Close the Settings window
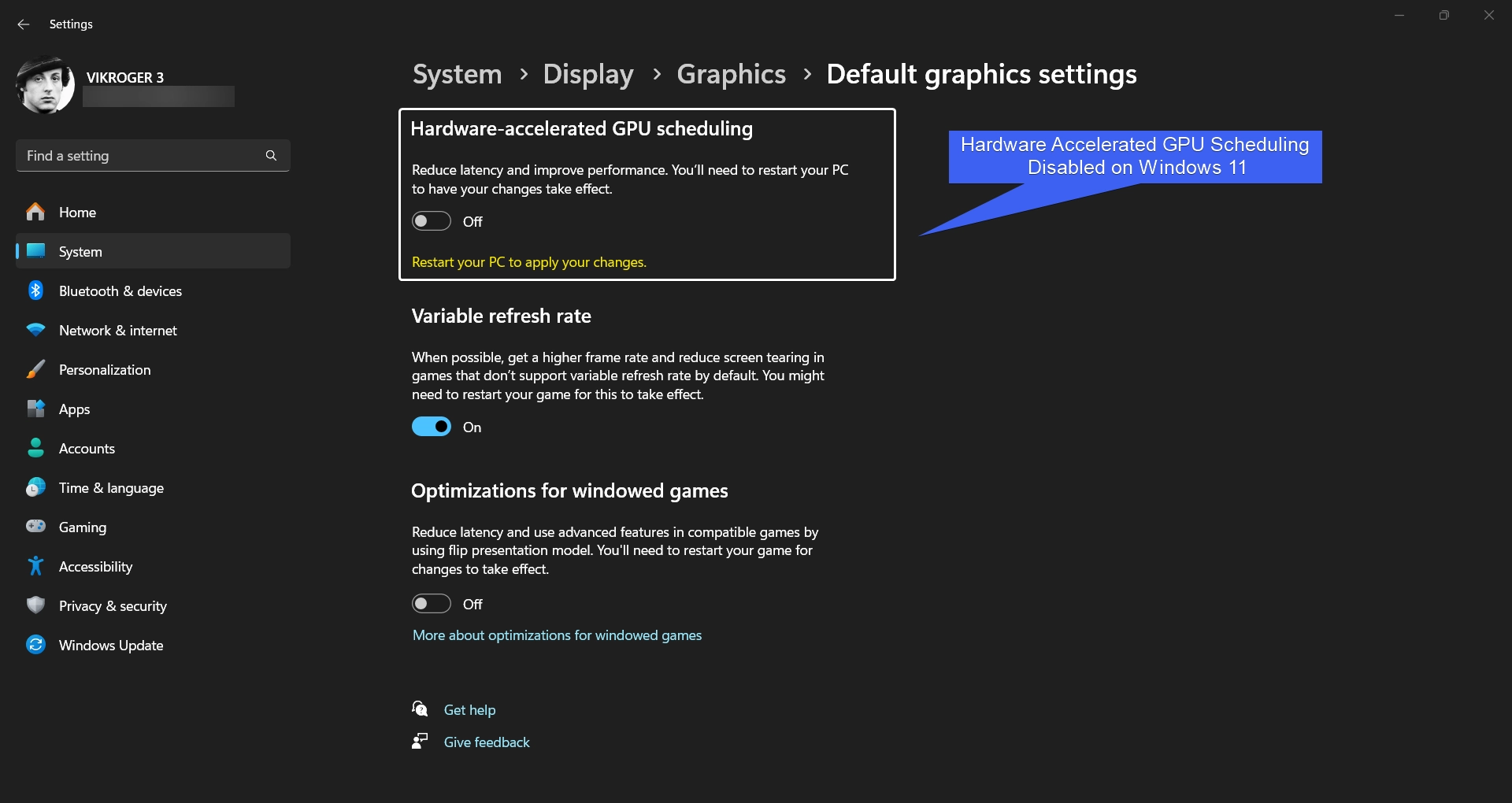 (1489, 15)
